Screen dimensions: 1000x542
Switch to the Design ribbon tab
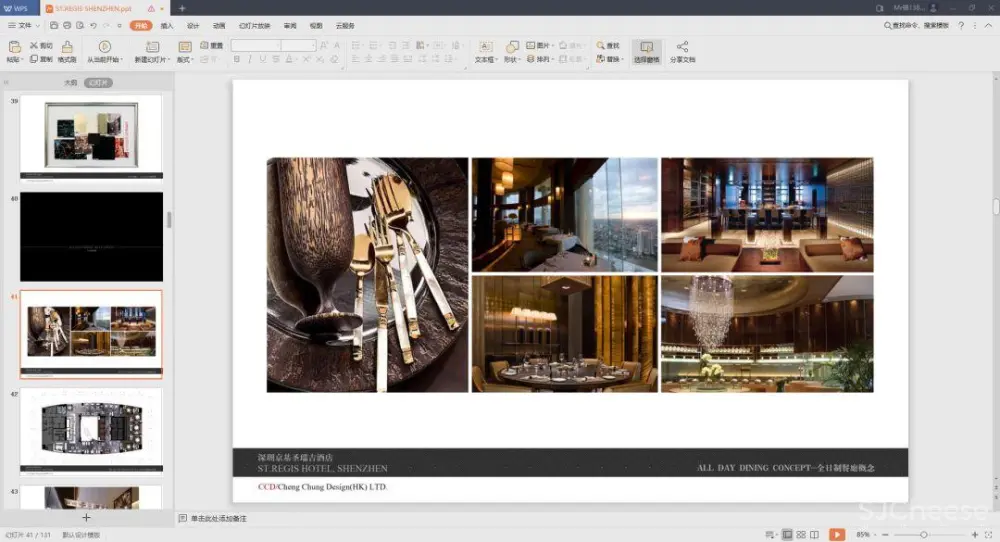[193, 25]
